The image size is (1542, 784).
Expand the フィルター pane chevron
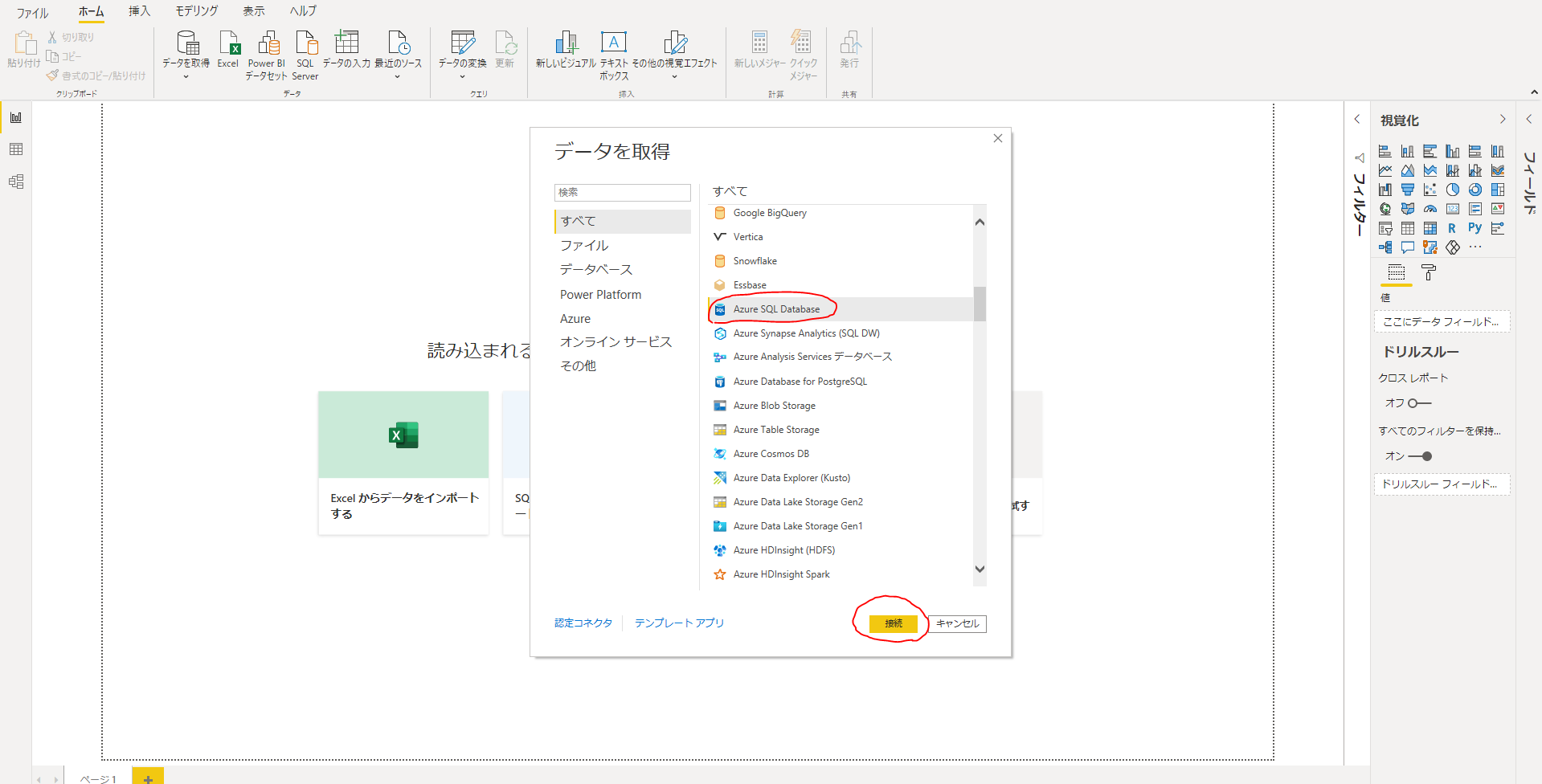tap(1357, 119)
